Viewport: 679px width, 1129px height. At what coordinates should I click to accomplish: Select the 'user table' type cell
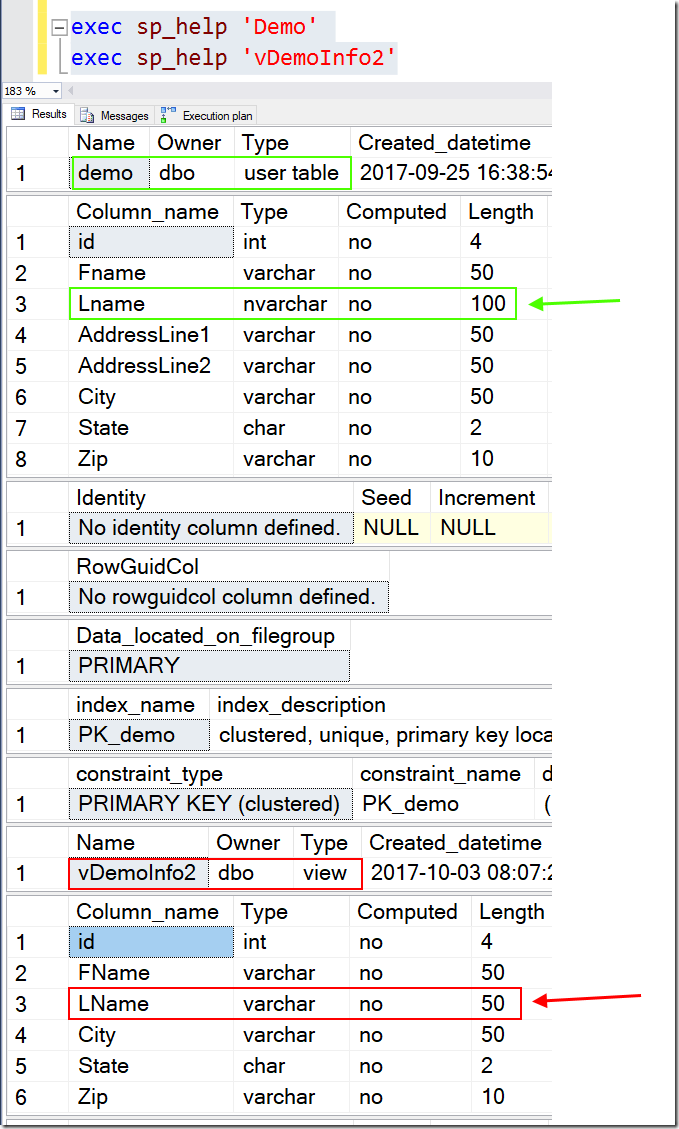pyautogui.click(x=292, y=173)
